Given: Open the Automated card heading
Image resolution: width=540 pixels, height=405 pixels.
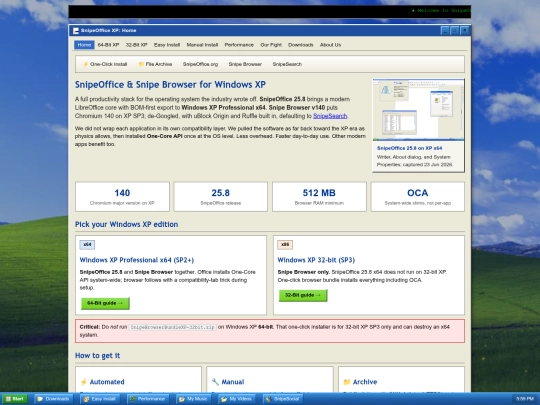Looking at the screenshot, I should coord(107,382).
